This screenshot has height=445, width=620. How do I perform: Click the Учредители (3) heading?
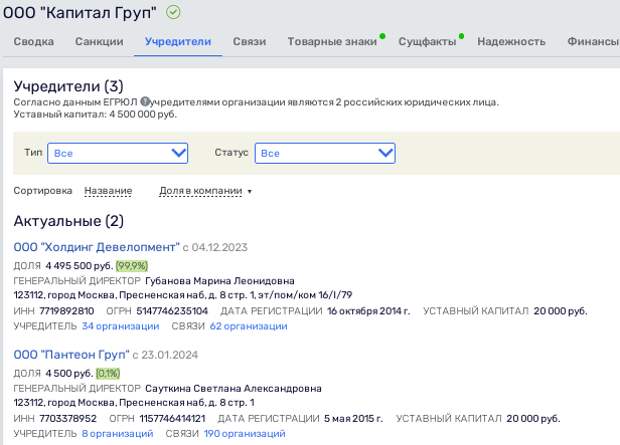pos(68,86)
